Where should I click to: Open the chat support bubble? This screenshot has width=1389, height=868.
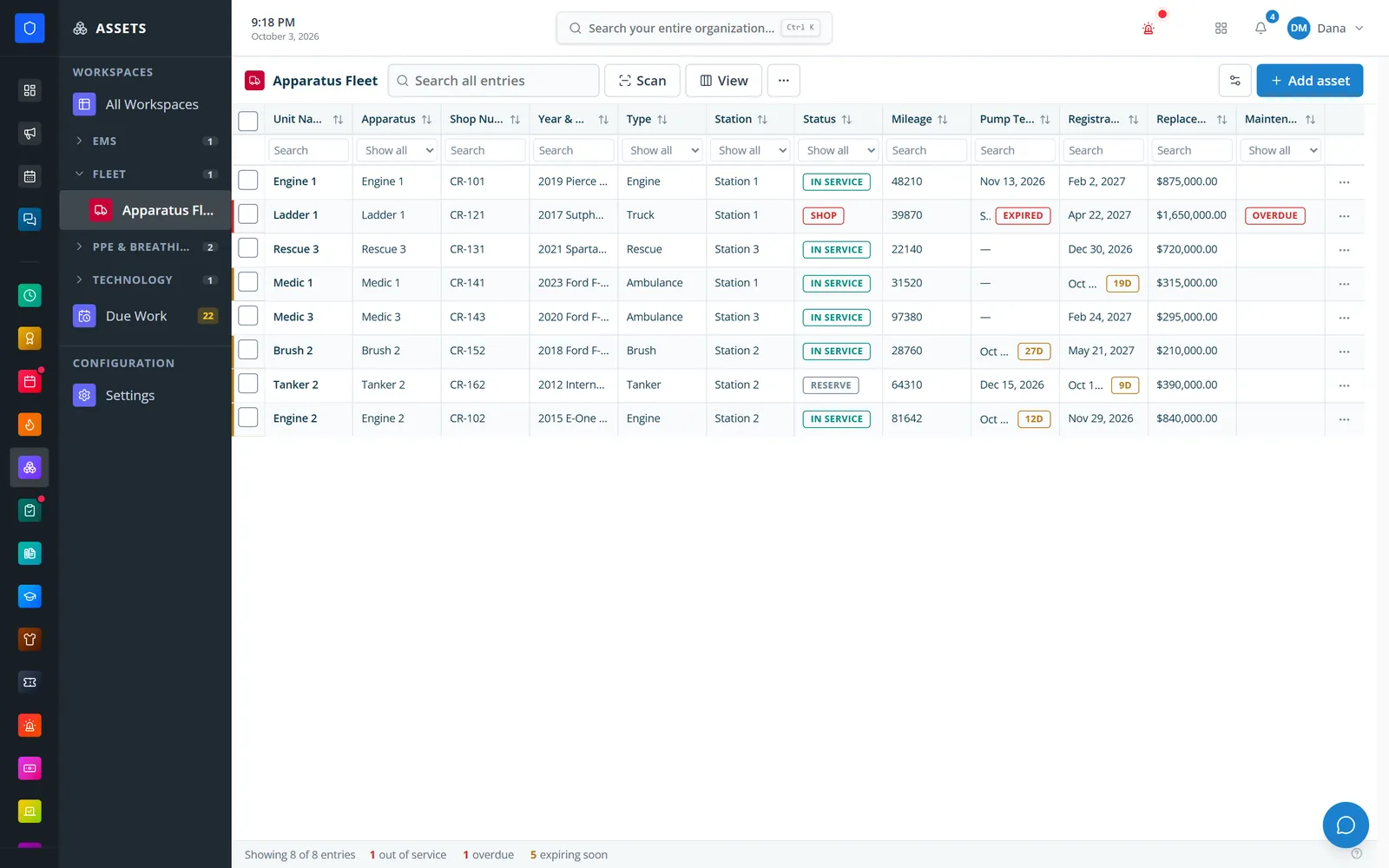pos(1346,825)
